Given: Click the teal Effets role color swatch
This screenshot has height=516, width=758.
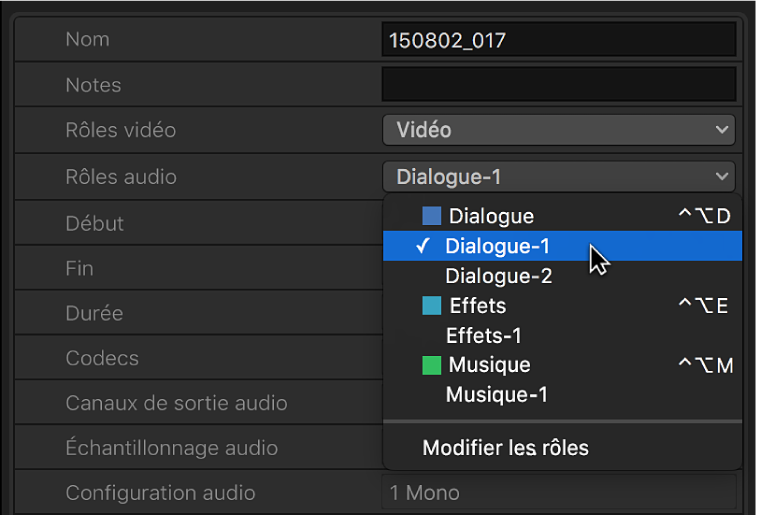Looking at the screenshot, I should pos(432,306).
